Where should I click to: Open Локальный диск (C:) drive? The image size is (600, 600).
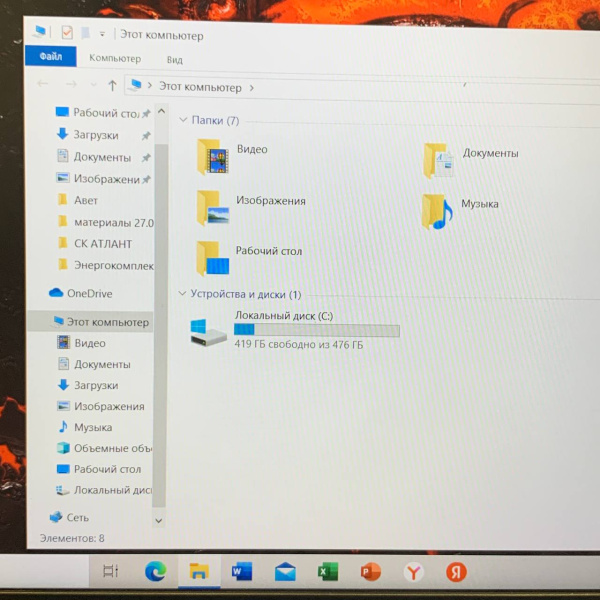click(210, 332)
